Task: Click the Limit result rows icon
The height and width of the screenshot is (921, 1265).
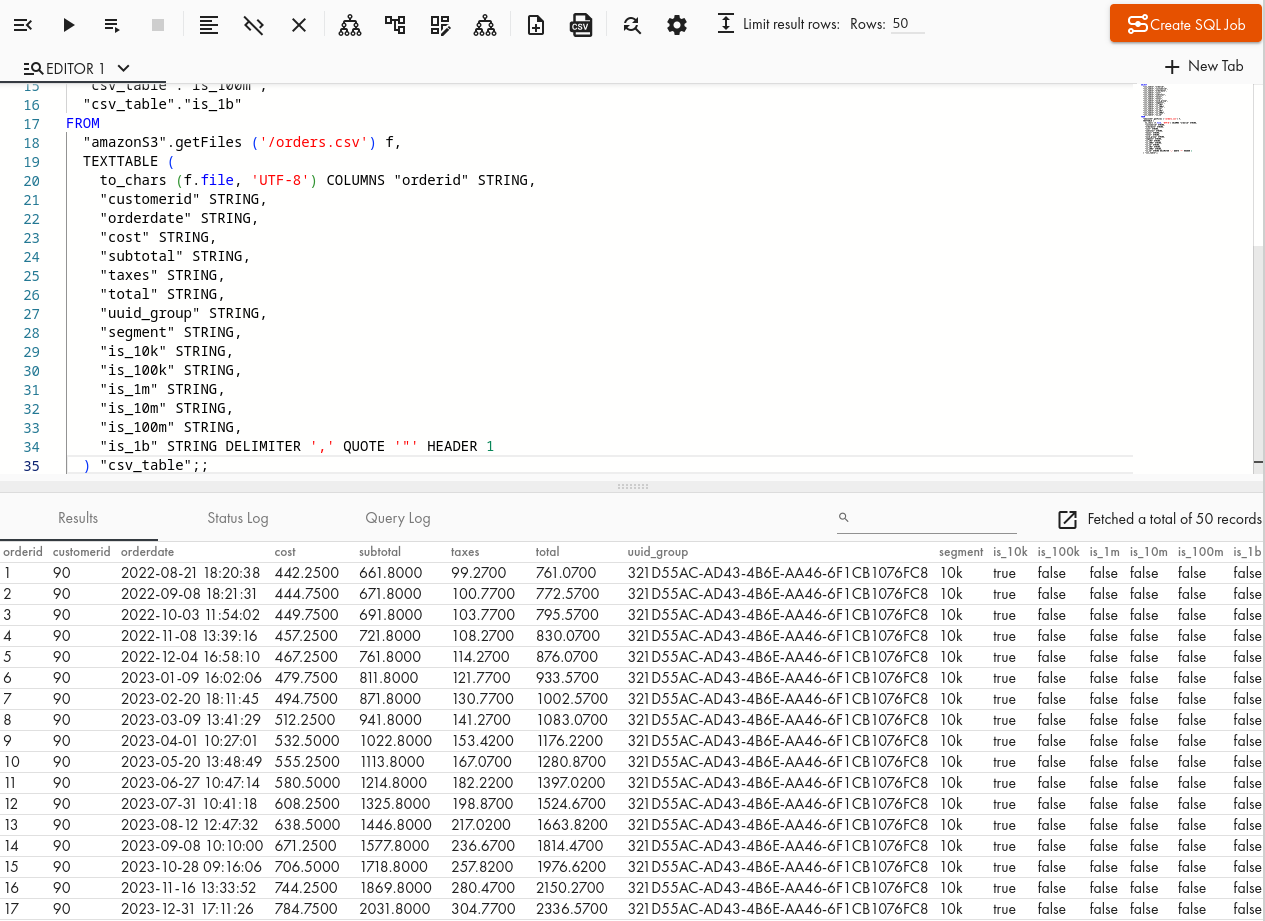Action: tap(726, 24)
